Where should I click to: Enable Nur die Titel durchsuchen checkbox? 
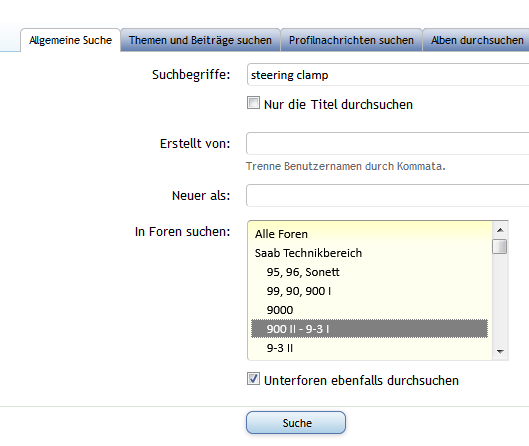click(253, 103)
